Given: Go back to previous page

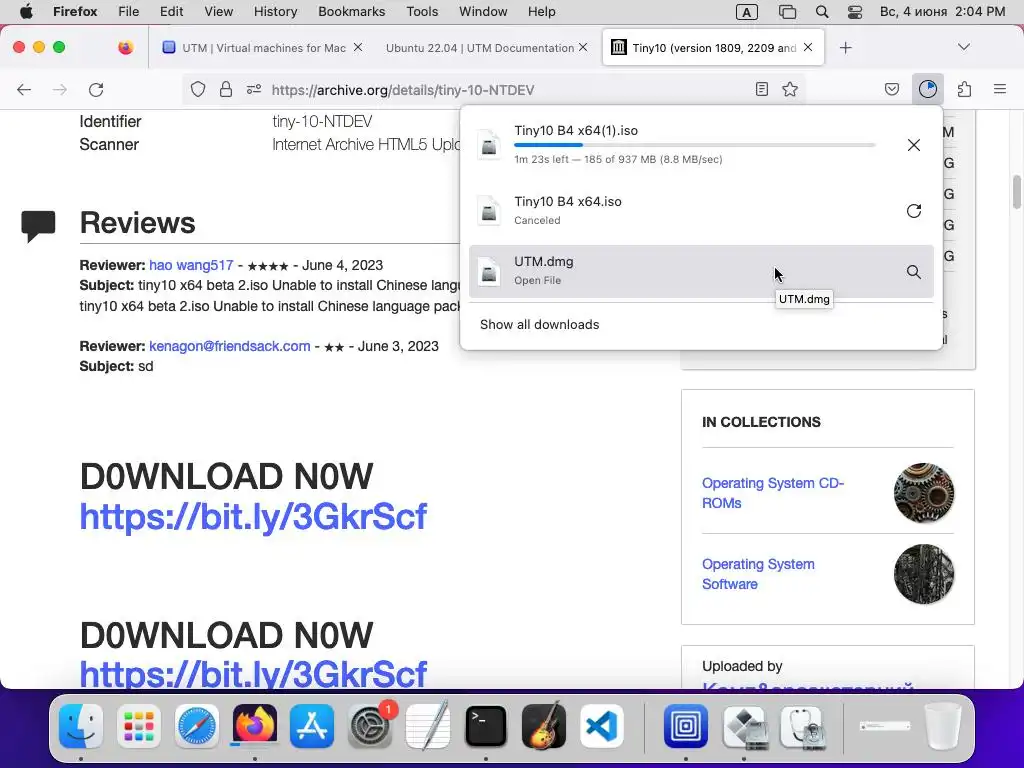Looking at the screenshot, I should coord(24,89).
